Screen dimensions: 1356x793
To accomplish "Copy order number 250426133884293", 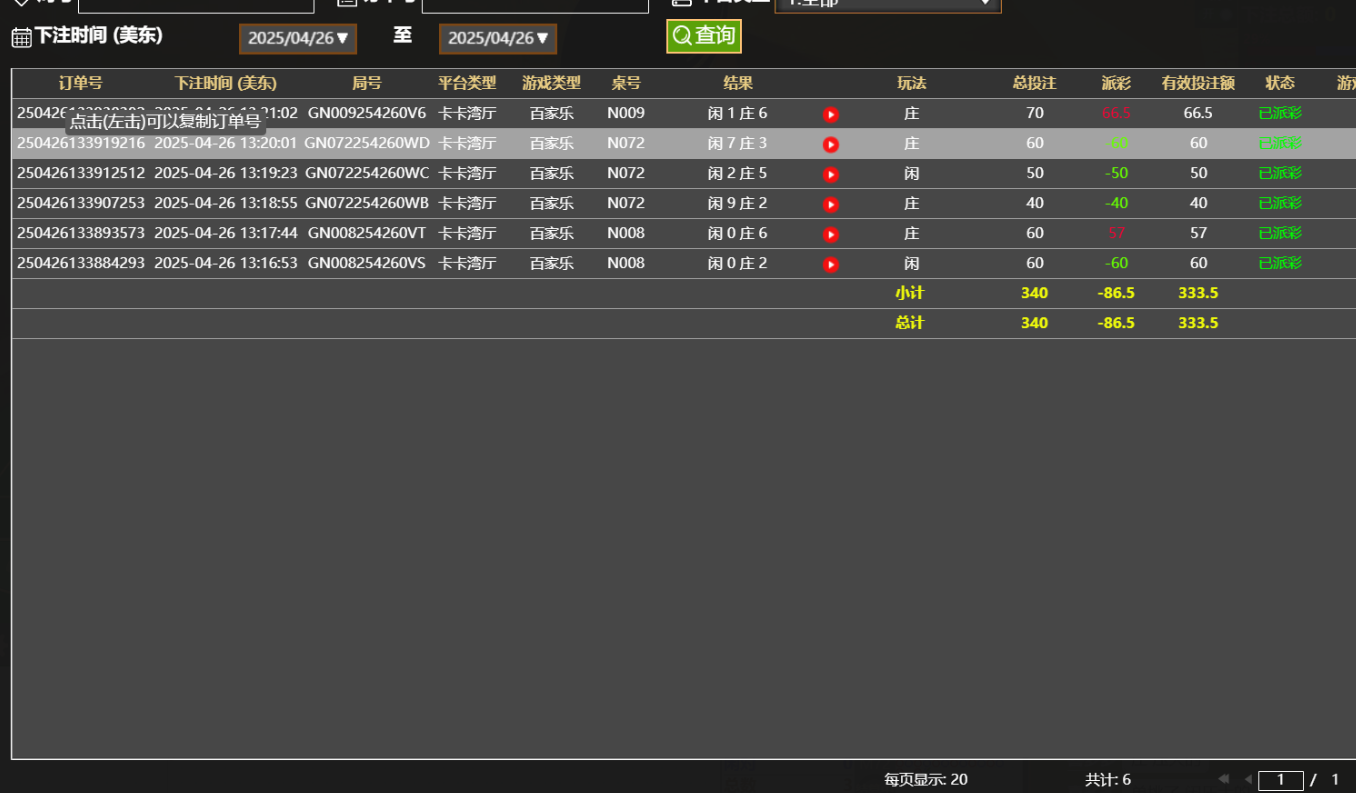I will (x=81, y=264).
